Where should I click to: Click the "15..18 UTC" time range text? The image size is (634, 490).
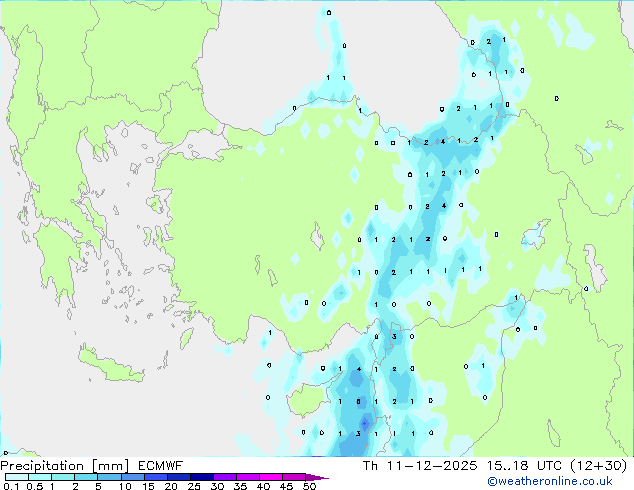point(524,466)
